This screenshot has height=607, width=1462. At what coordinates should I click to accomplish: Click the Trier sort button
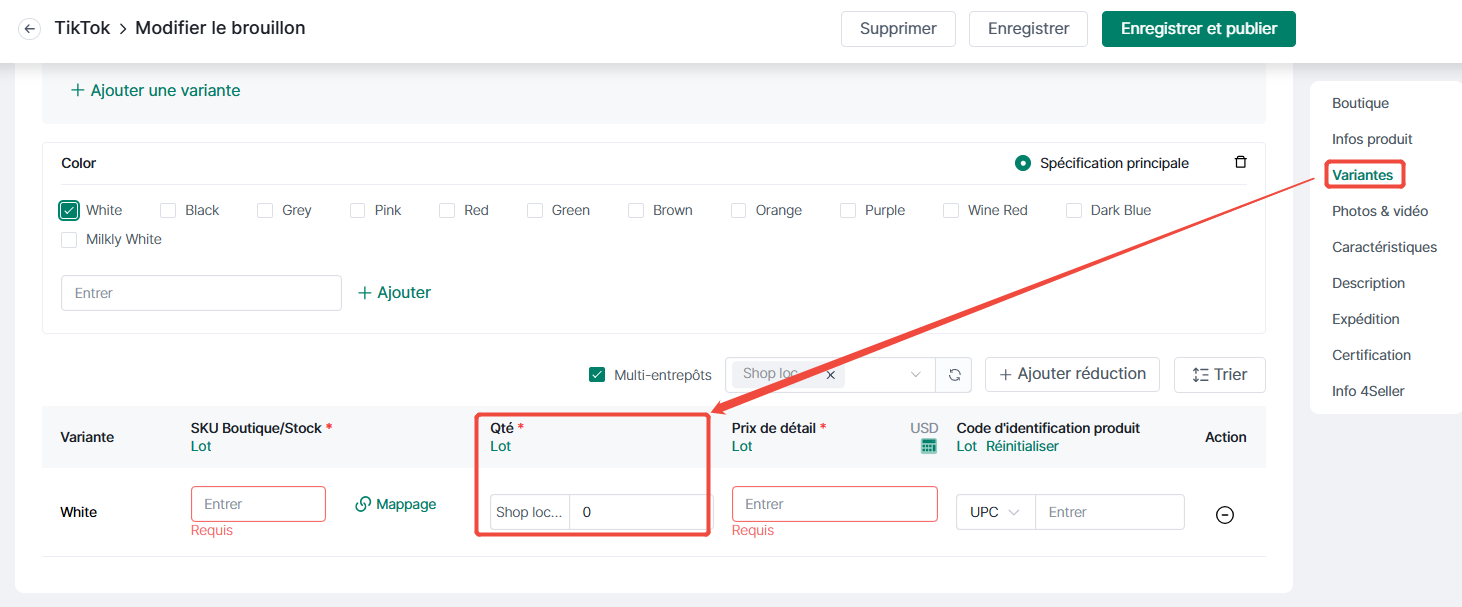coord(1219,374)
